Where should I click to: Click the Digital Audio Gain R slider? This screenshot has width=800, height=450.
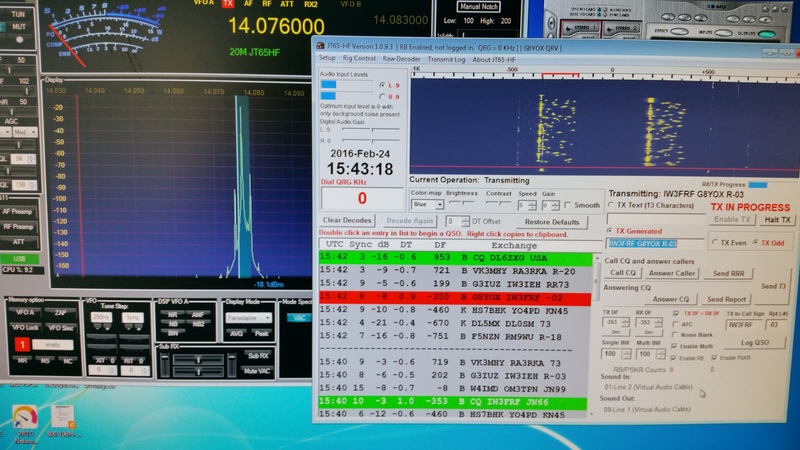(370, 140)
